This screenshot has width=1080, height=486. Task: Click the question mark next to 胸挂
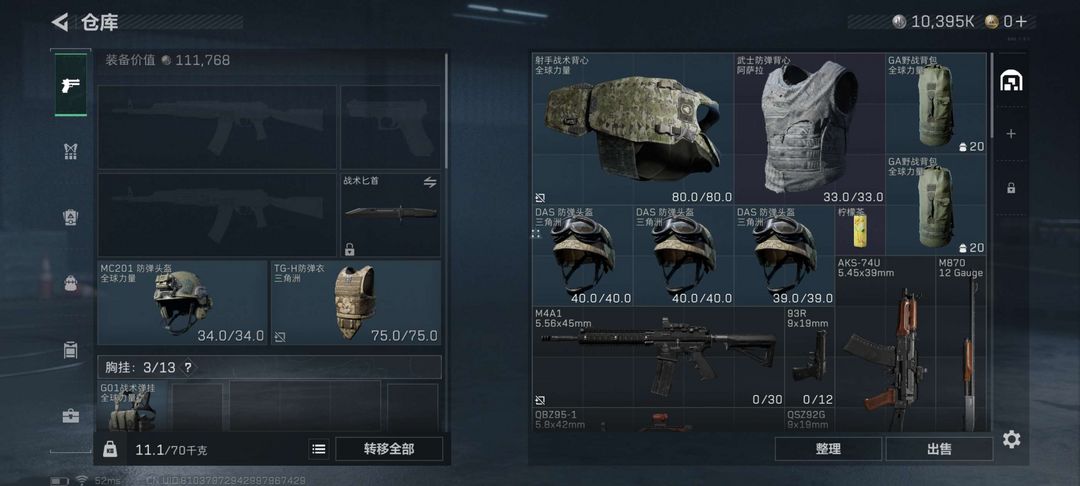point(187,368)
